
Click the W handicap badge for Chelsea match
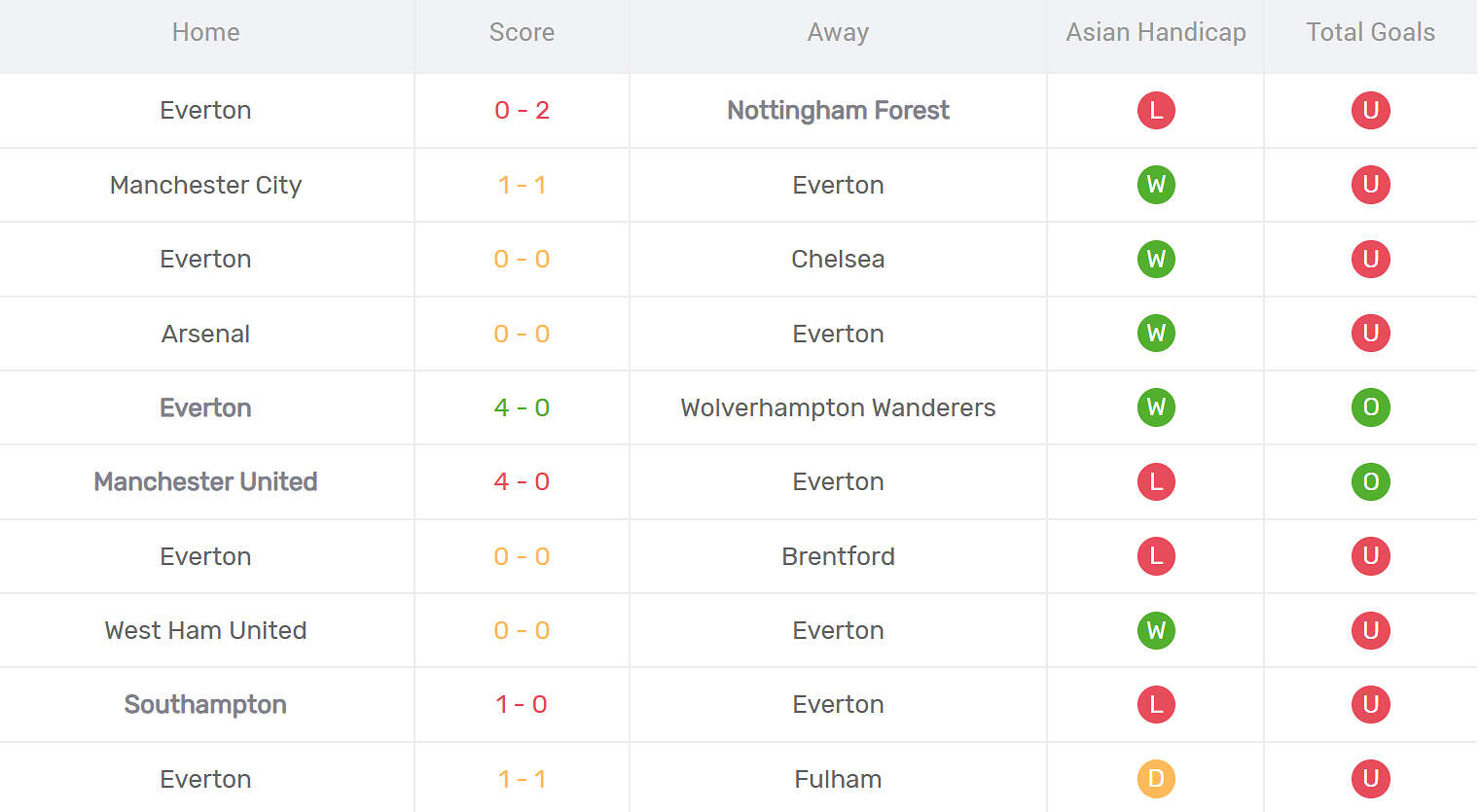(1156, 259)
